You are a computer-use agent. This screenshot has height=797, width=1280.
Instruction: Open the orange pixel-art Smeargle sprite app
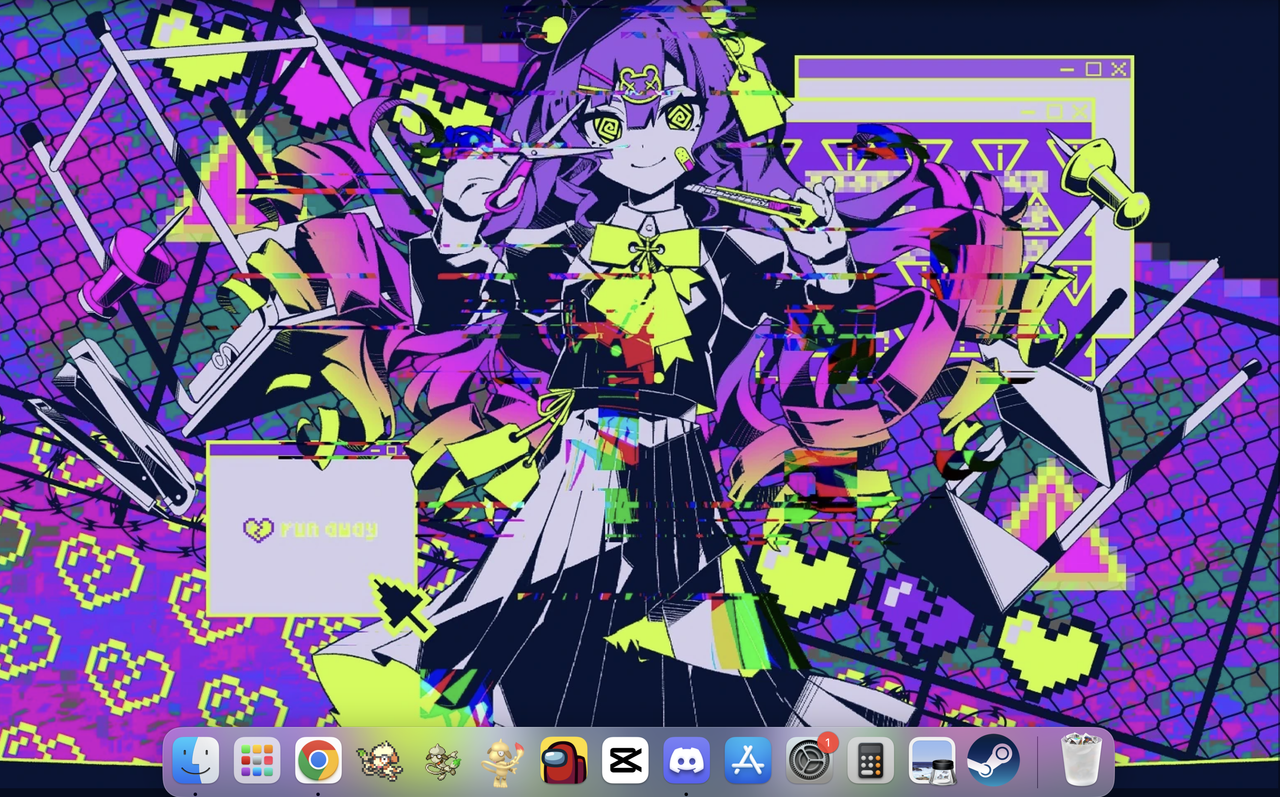point(380,761)
